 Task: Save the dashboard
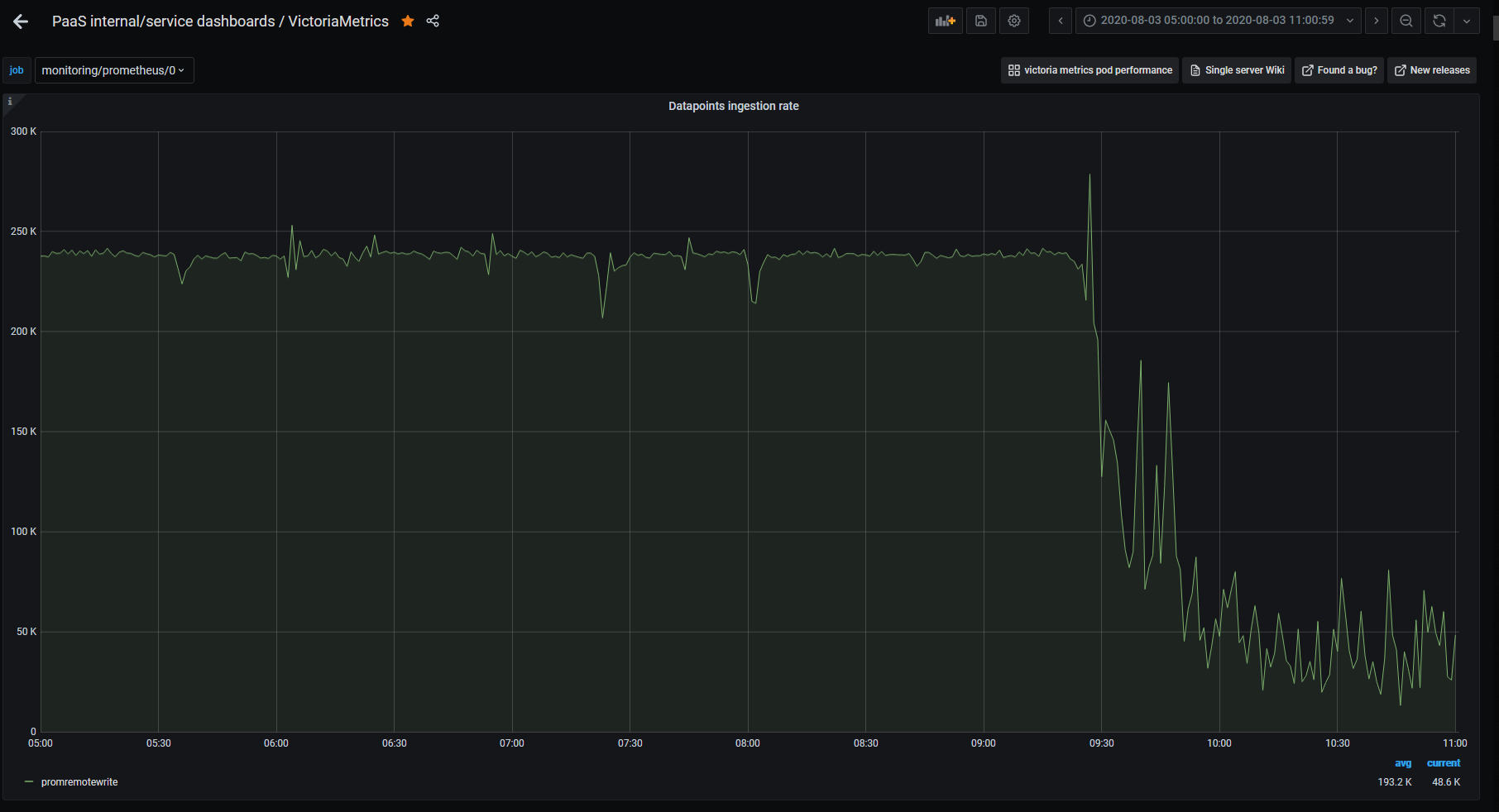(981, 21)
